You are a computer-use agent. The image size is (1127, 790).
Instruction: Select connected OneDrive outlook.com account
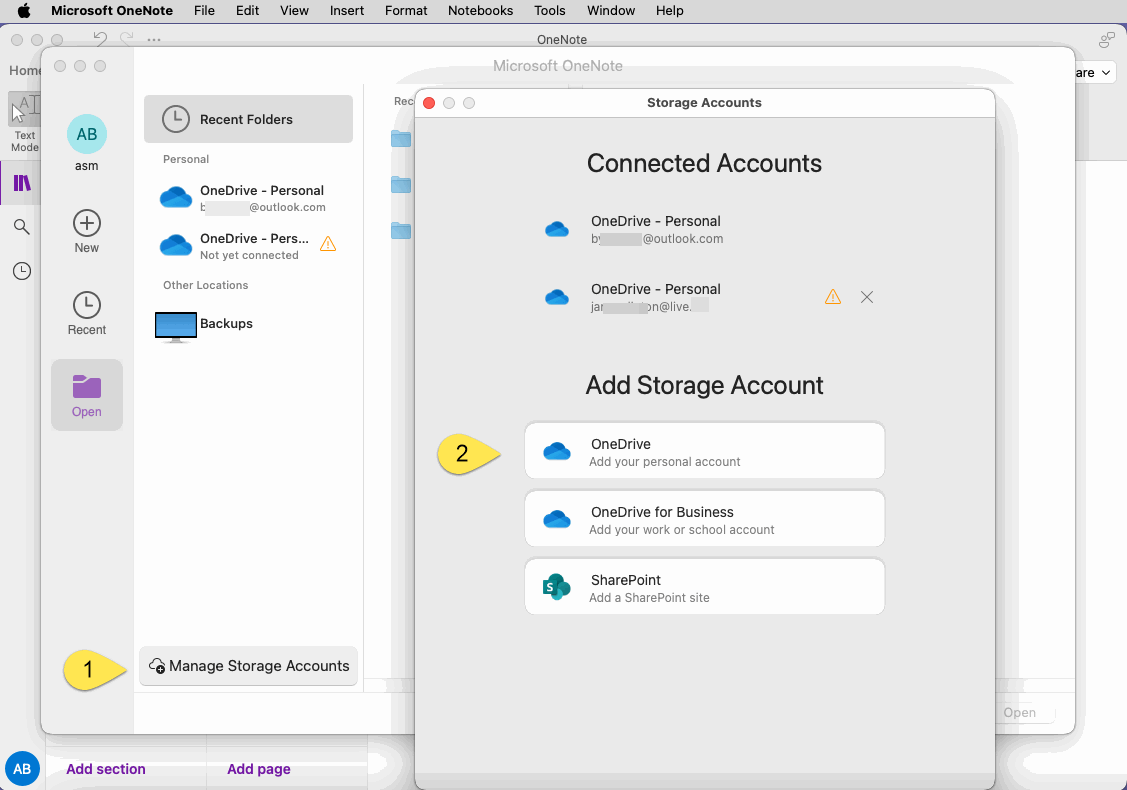point(704,229)
